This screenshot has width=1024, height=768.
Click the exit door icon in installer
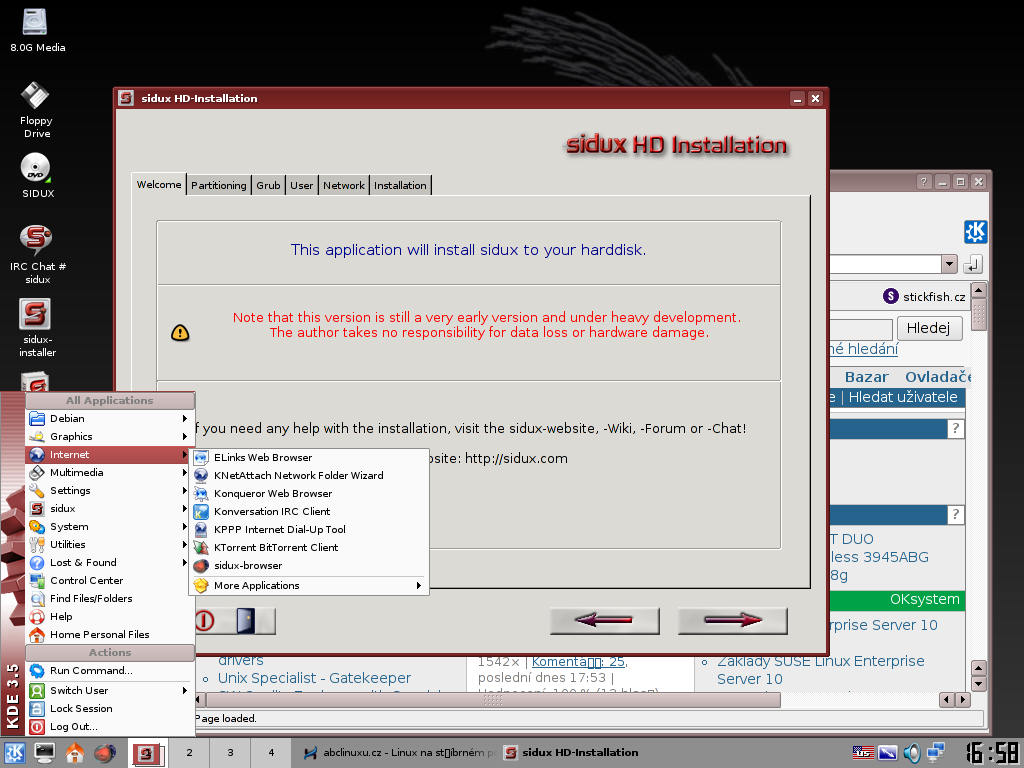246,620
